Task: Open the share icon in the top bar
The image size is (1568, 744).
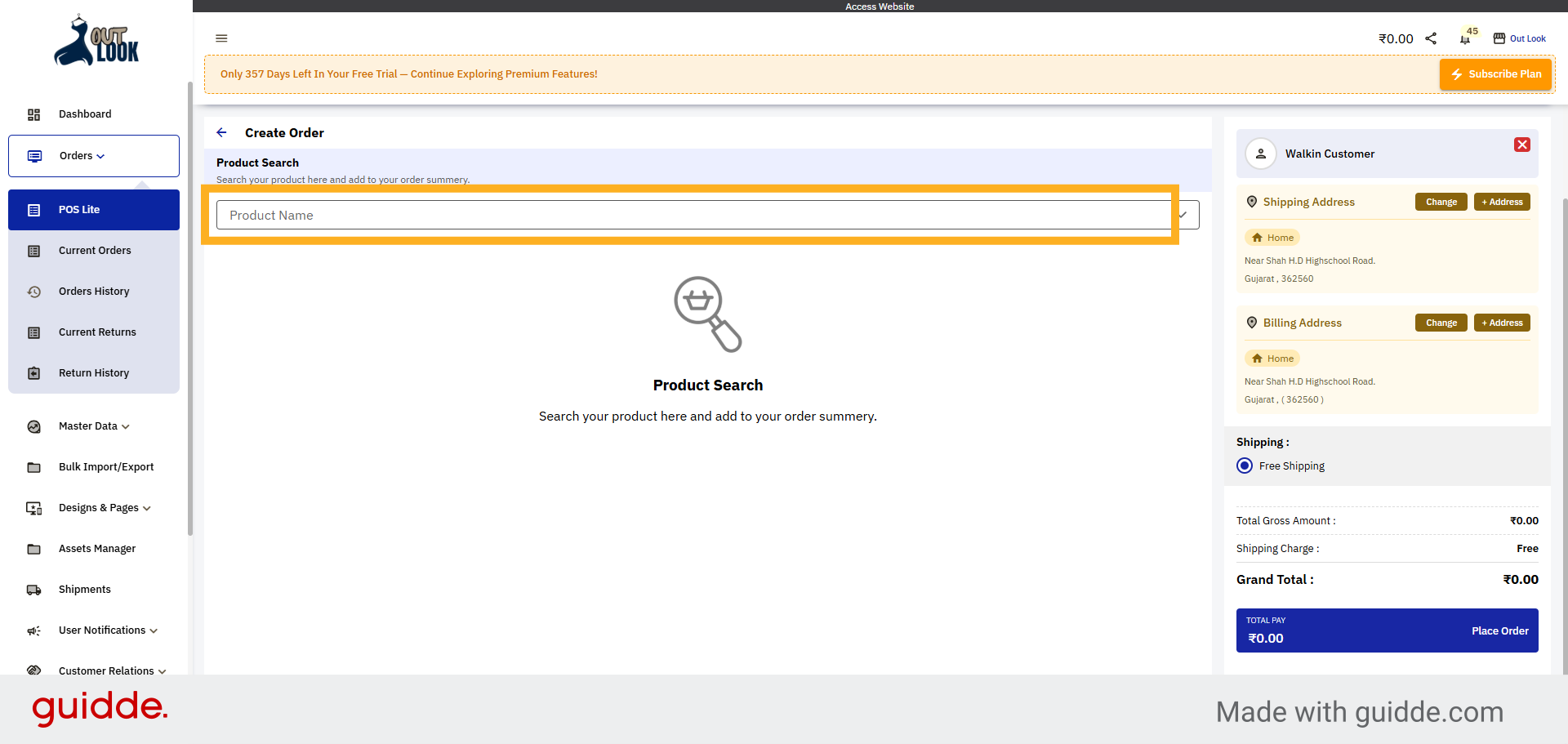Action: coord(1431,38)
